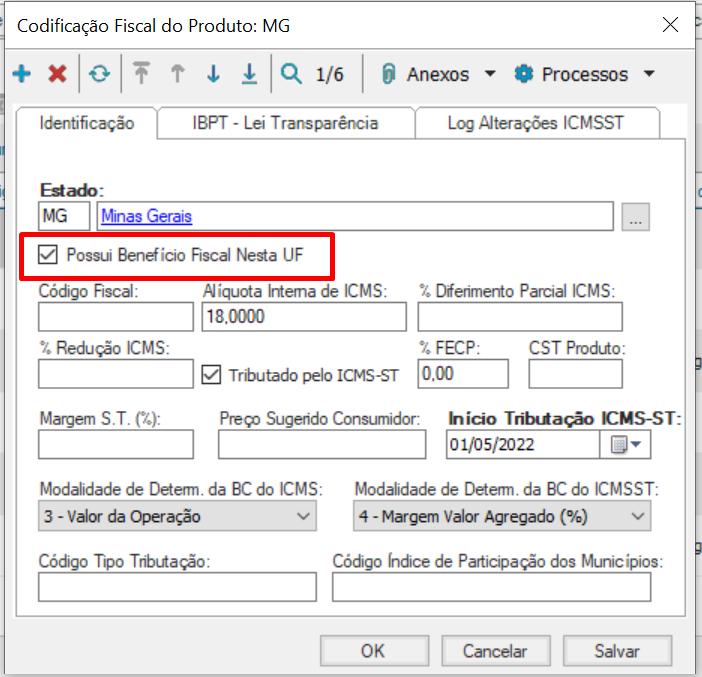Open Modalidade de Determ. da BC do ICMS dropdown
The image size is (702, 677).
click(x=177, y=516)
